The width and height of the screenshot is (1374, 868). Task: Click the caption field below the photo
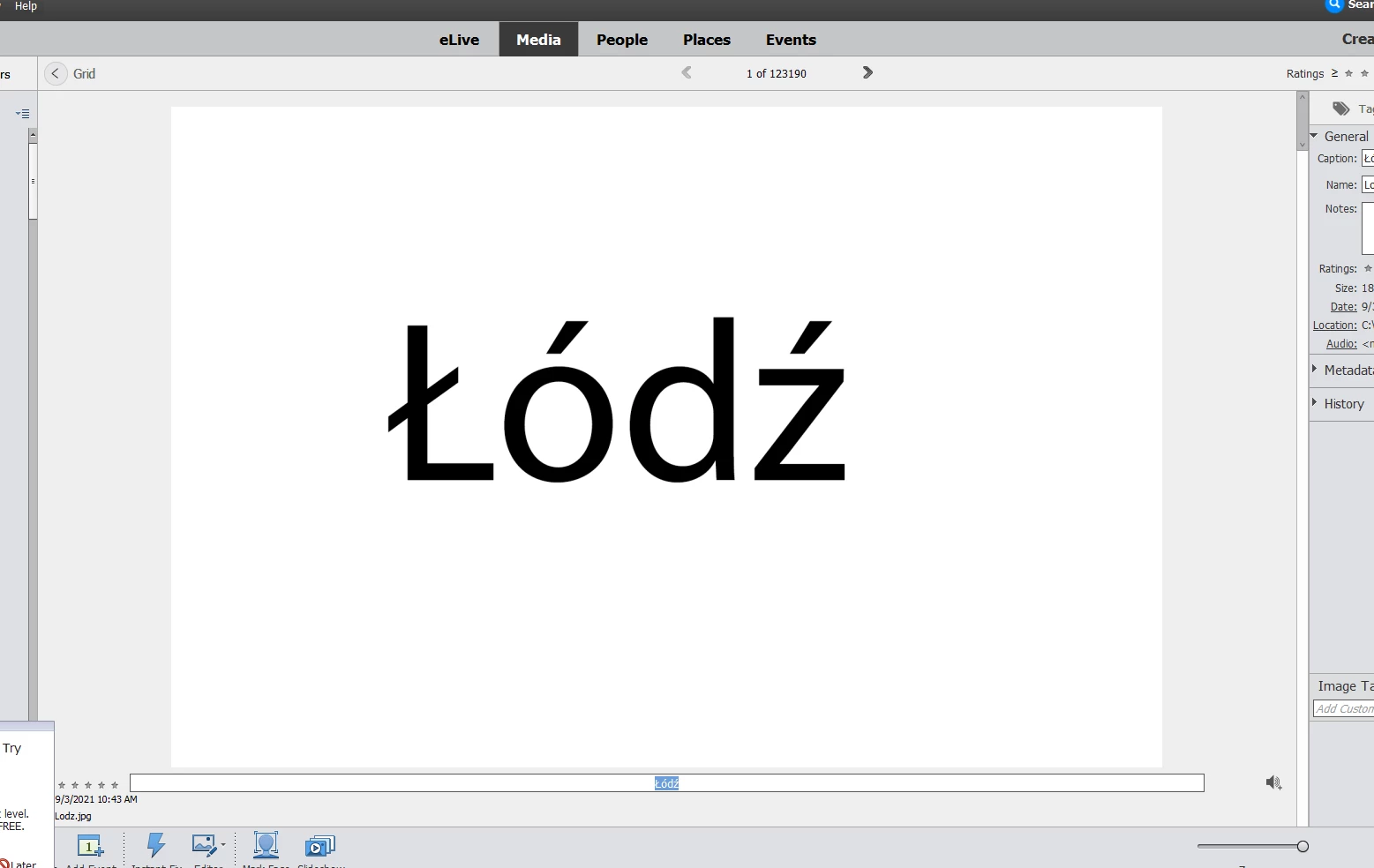(667, 783)
